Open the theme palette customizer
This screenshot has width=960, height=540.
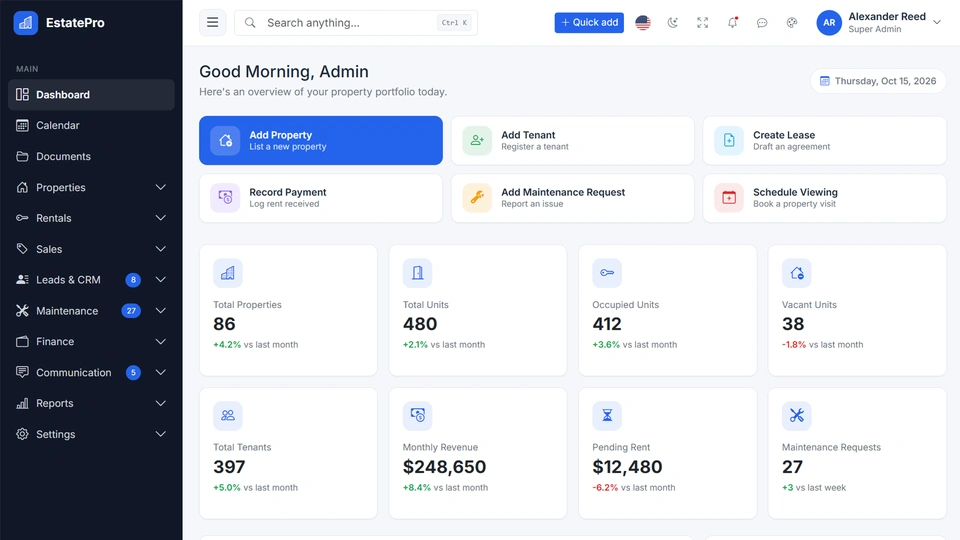click(x=792, y=23)
